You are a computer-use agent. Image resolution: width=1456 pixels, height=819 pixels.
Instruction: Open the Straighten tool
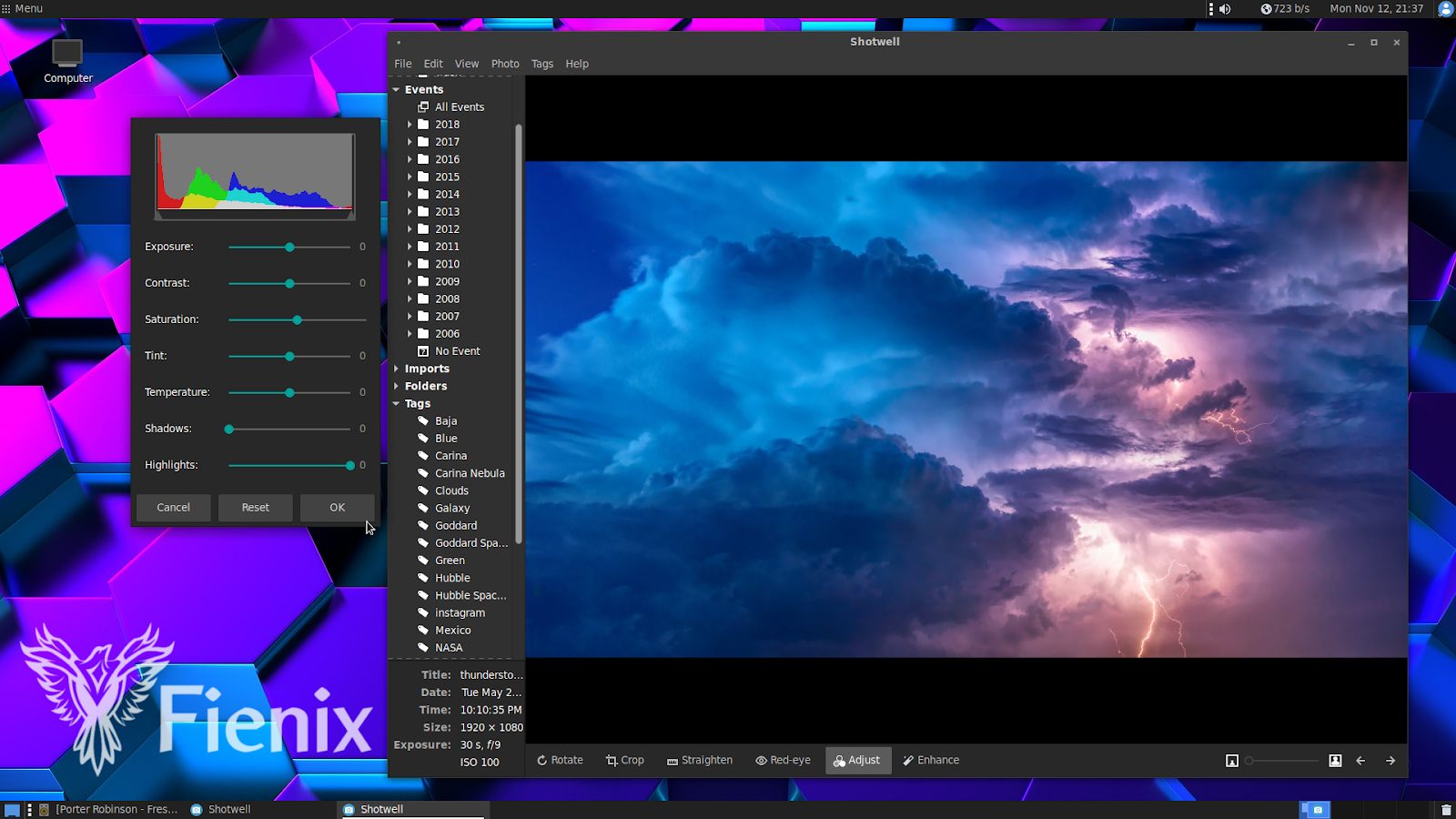click(x=700, y=761)
